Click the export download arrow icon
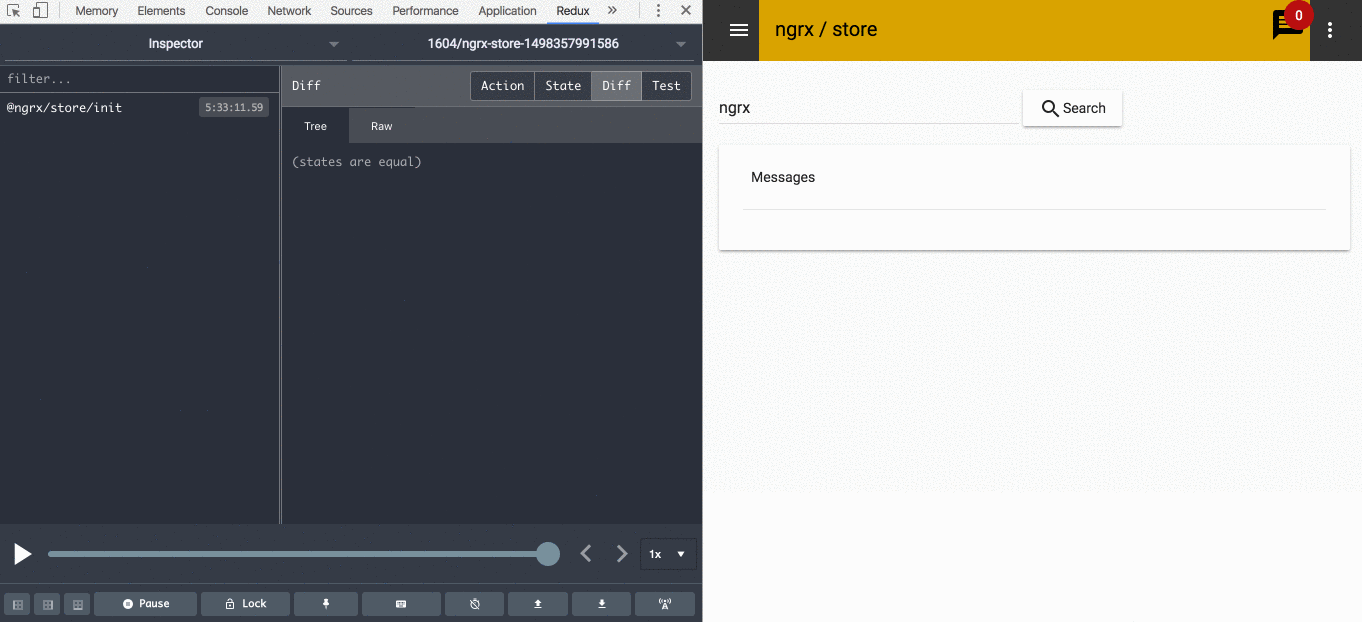Screen dimensions: 1362x622 click(602, 604)
